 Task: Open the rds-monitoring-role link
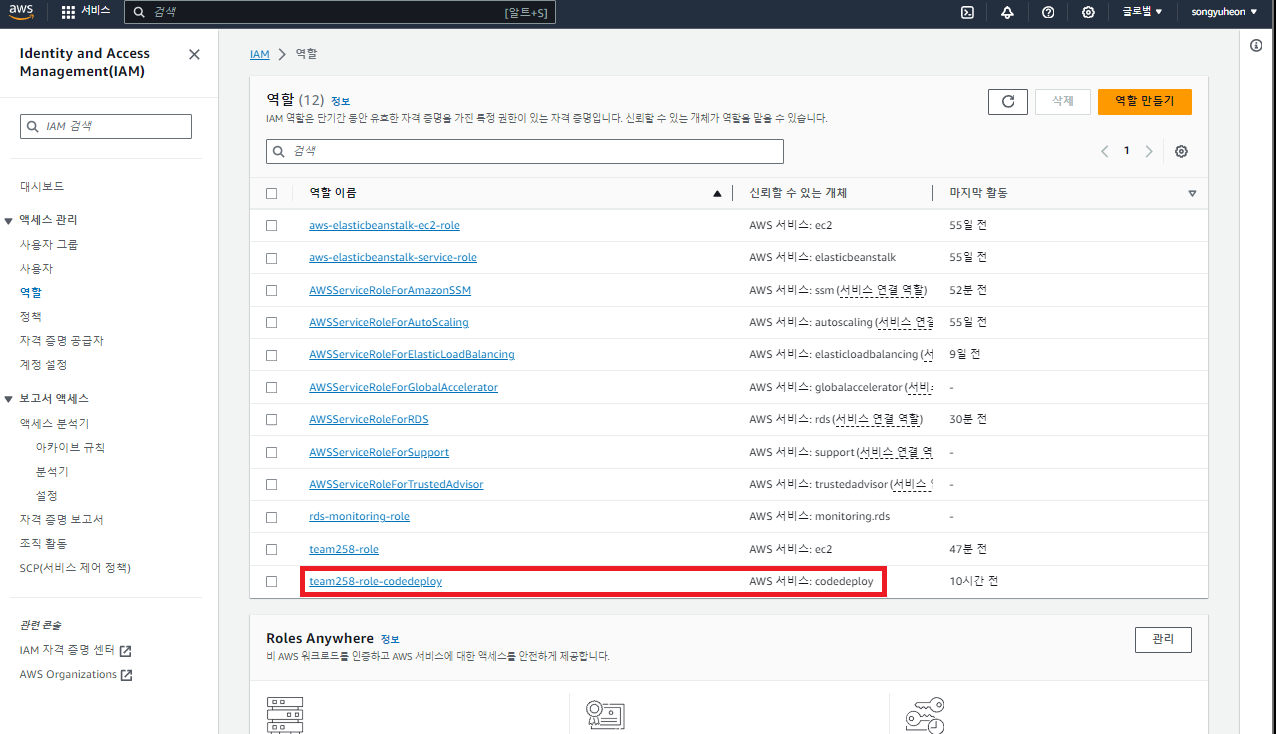[359, 516]
